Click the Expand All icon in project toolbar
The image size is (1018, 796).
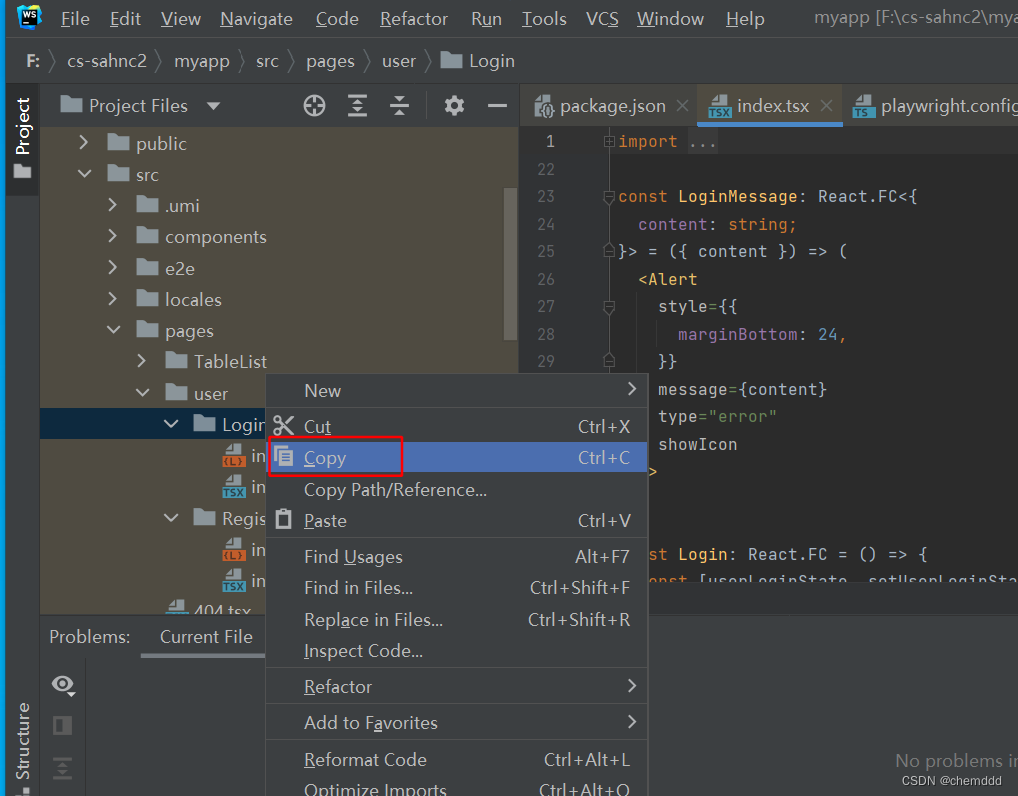click(x=357, y=105)
